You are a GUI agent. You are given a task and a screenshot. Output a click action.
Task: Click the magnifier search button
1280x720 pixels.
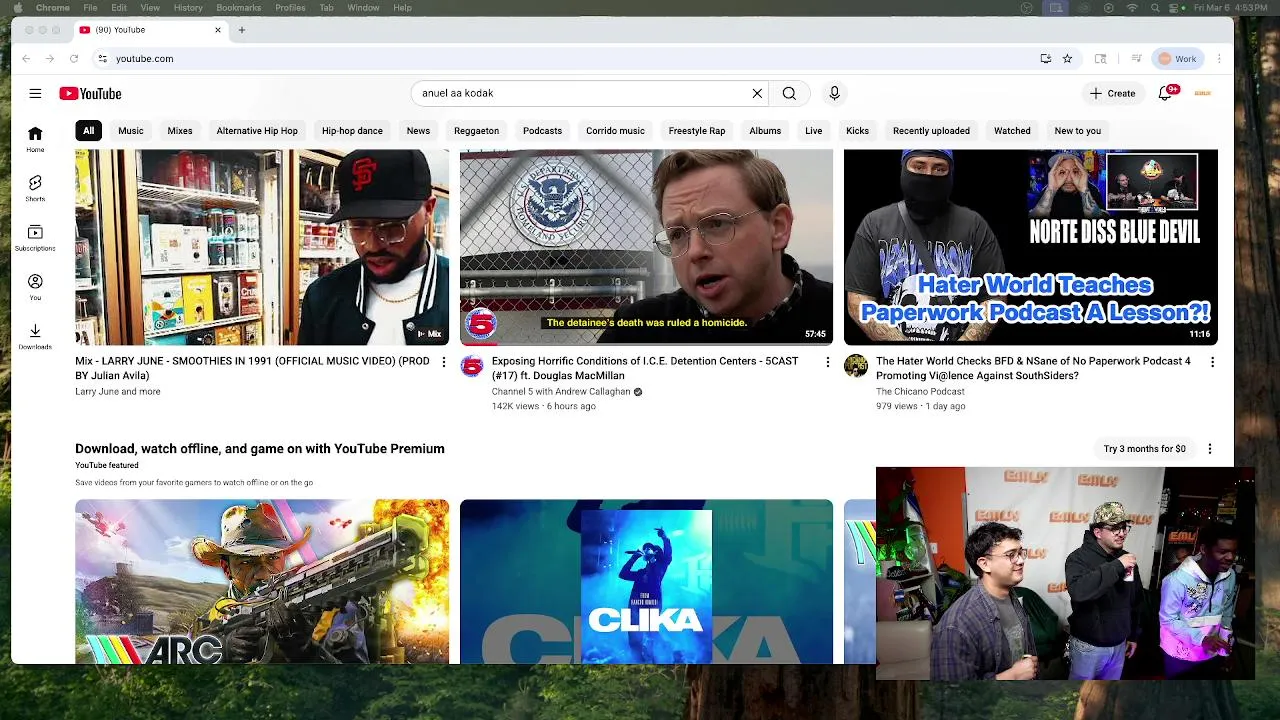(x=789, y=93)
